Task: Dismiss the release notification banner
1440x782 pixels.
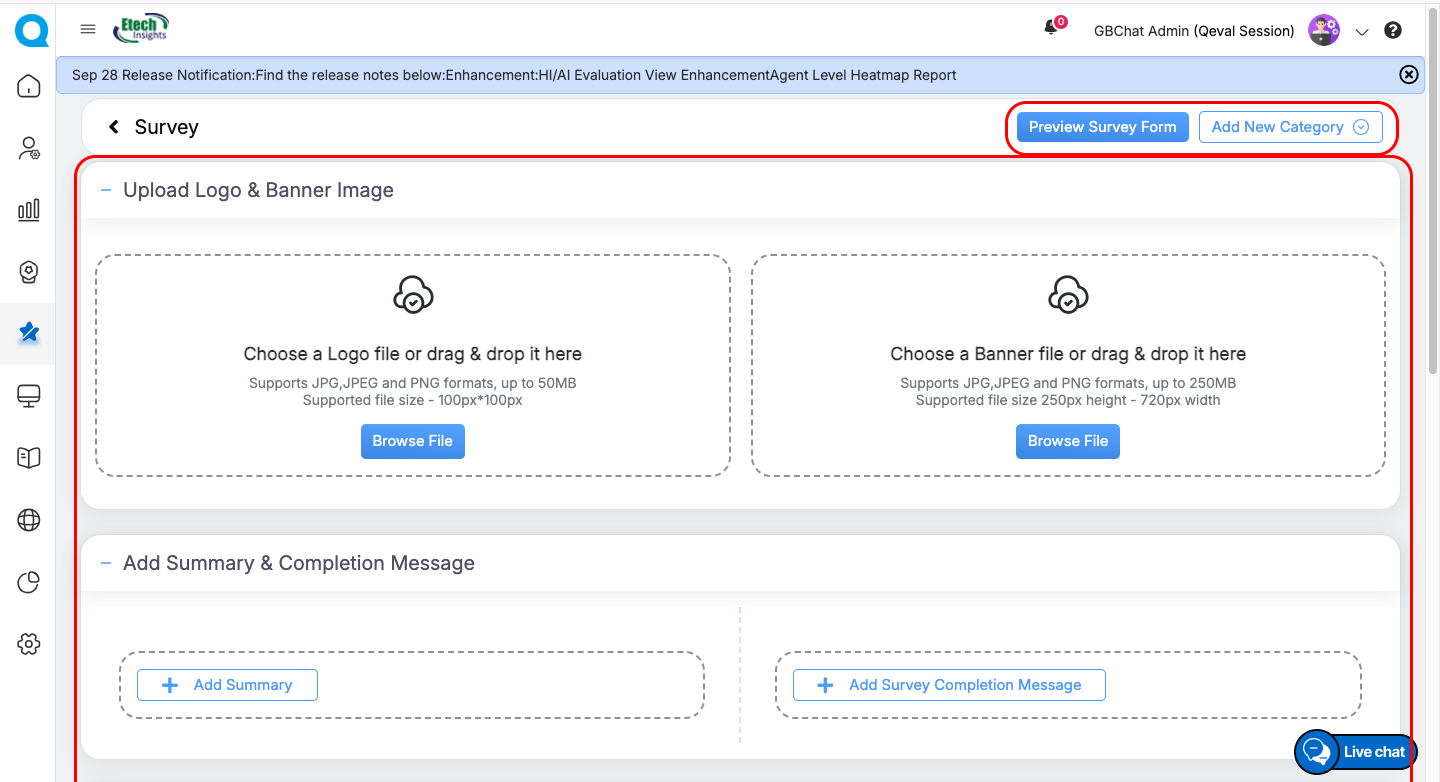Action: pyautogui.click(x=1408, y=75)
